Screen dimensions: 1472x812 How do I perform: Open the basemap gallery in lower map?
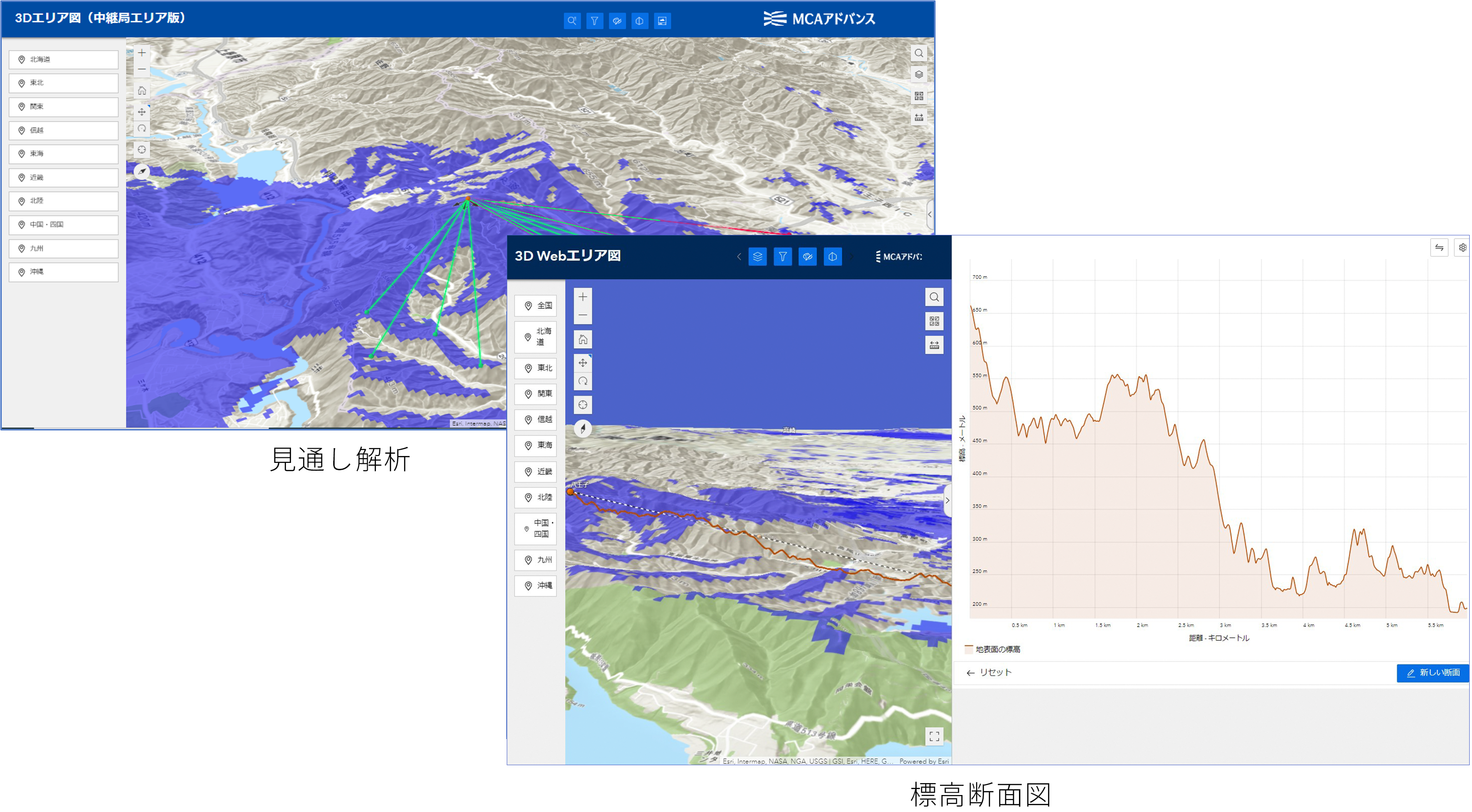[x=934, y=322]
